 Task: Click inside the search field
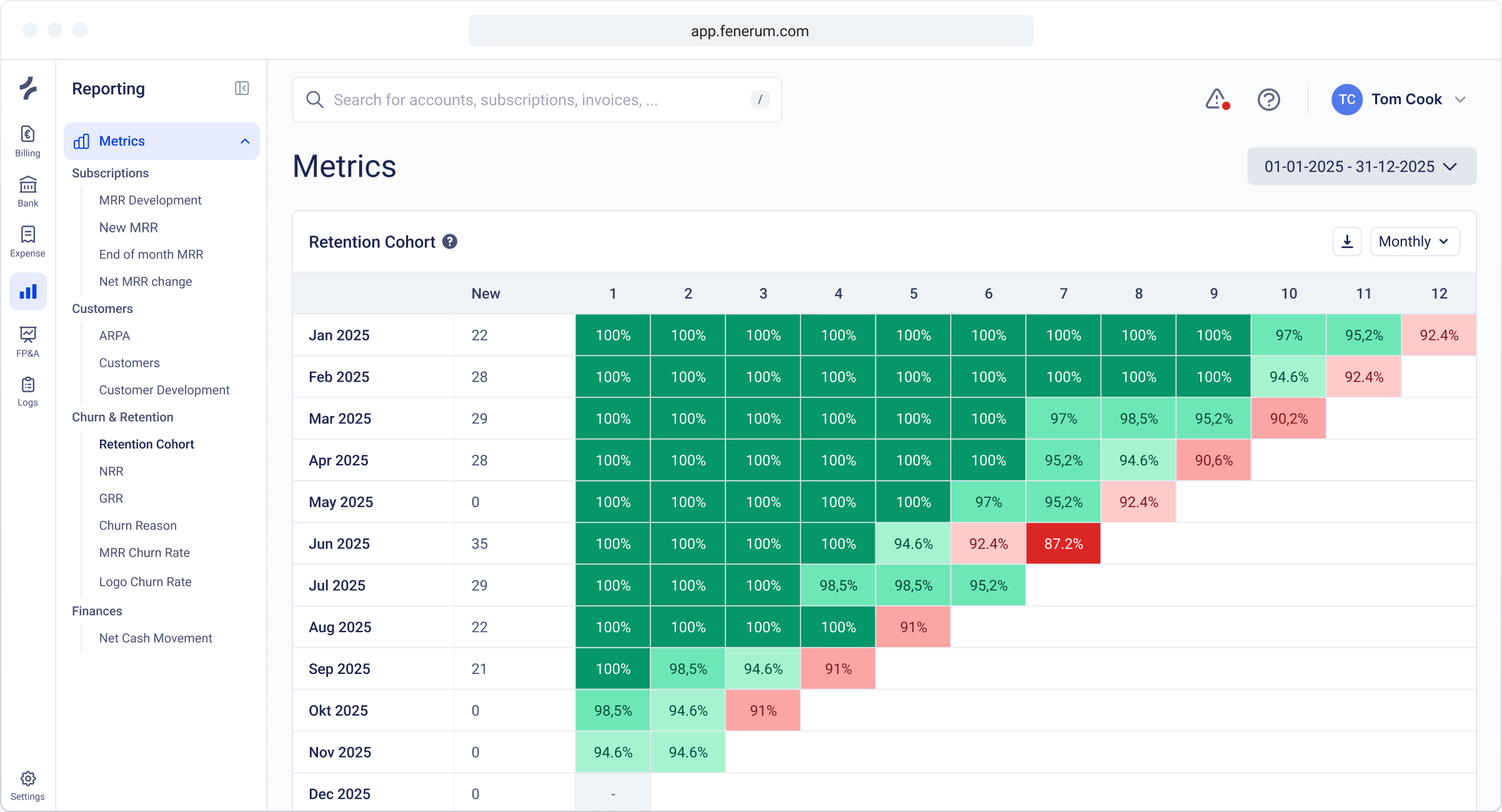coord(537,99)
